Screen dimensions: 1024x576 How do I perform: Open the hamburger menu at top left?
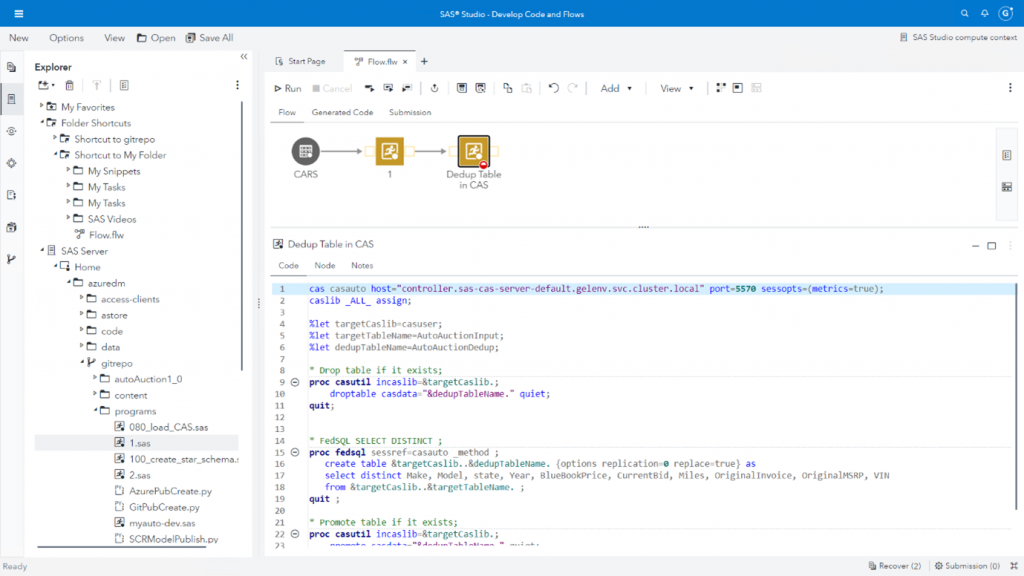coord(19,14)
